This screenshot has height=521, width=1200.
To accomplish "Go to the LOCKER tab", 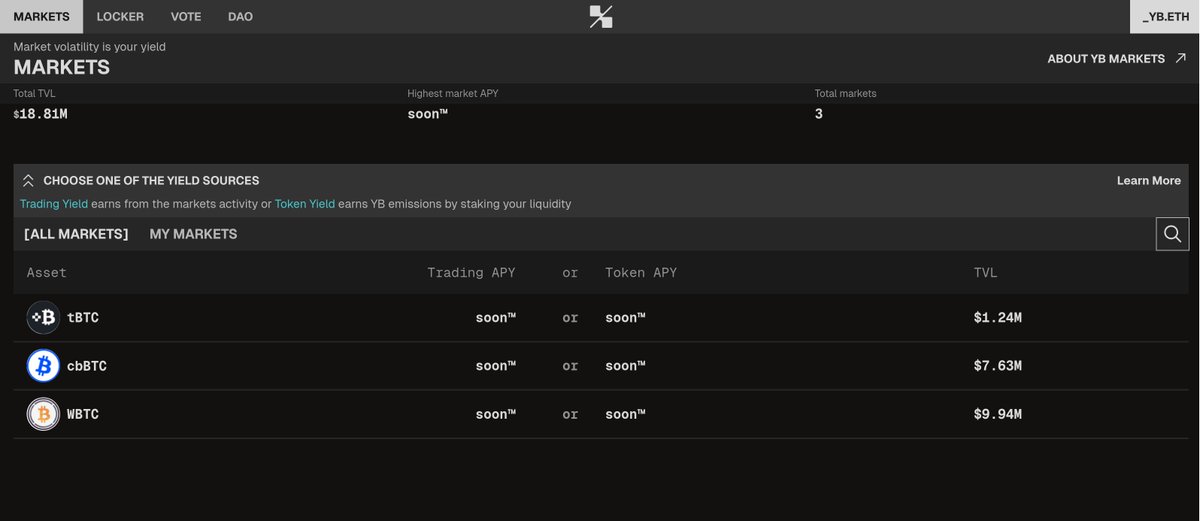I will coord(120,17).
